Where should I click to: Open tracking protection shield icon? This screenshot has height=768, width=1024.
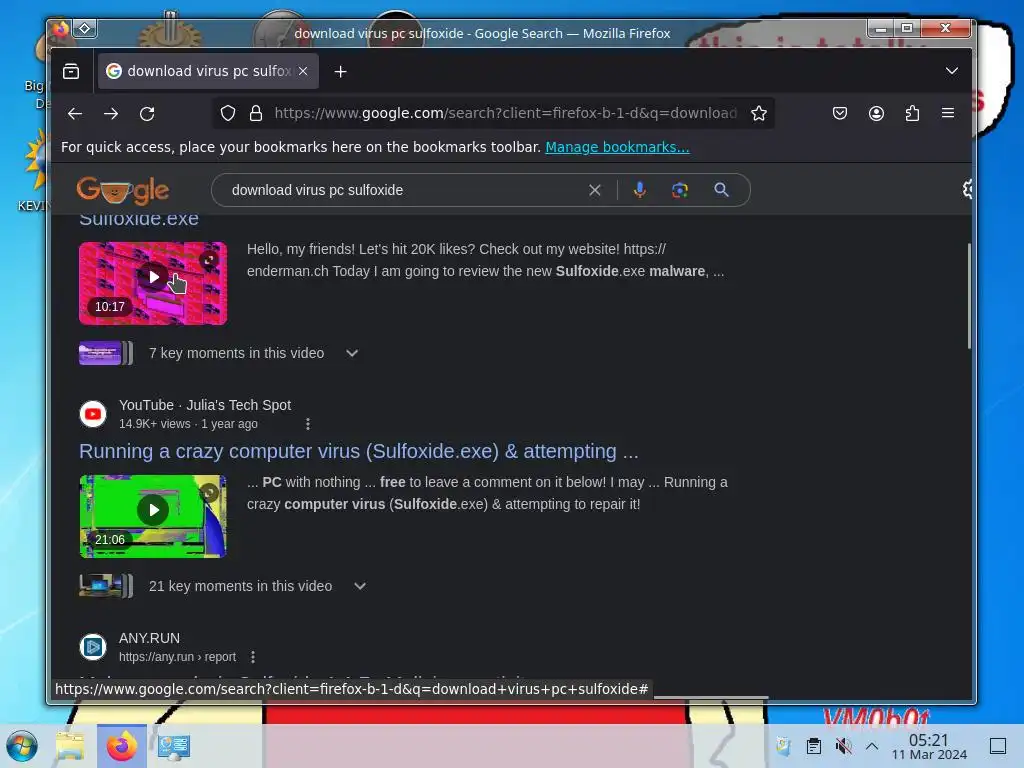tap(227, 114)
